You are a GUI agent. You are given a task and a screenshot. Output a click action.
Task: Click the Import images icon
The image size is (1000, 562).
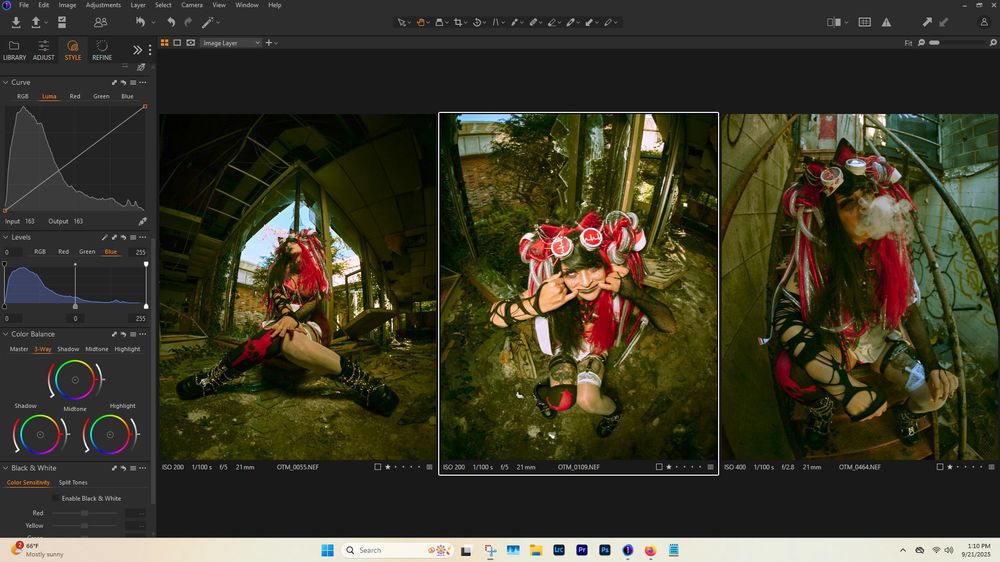tap(15, 22)
